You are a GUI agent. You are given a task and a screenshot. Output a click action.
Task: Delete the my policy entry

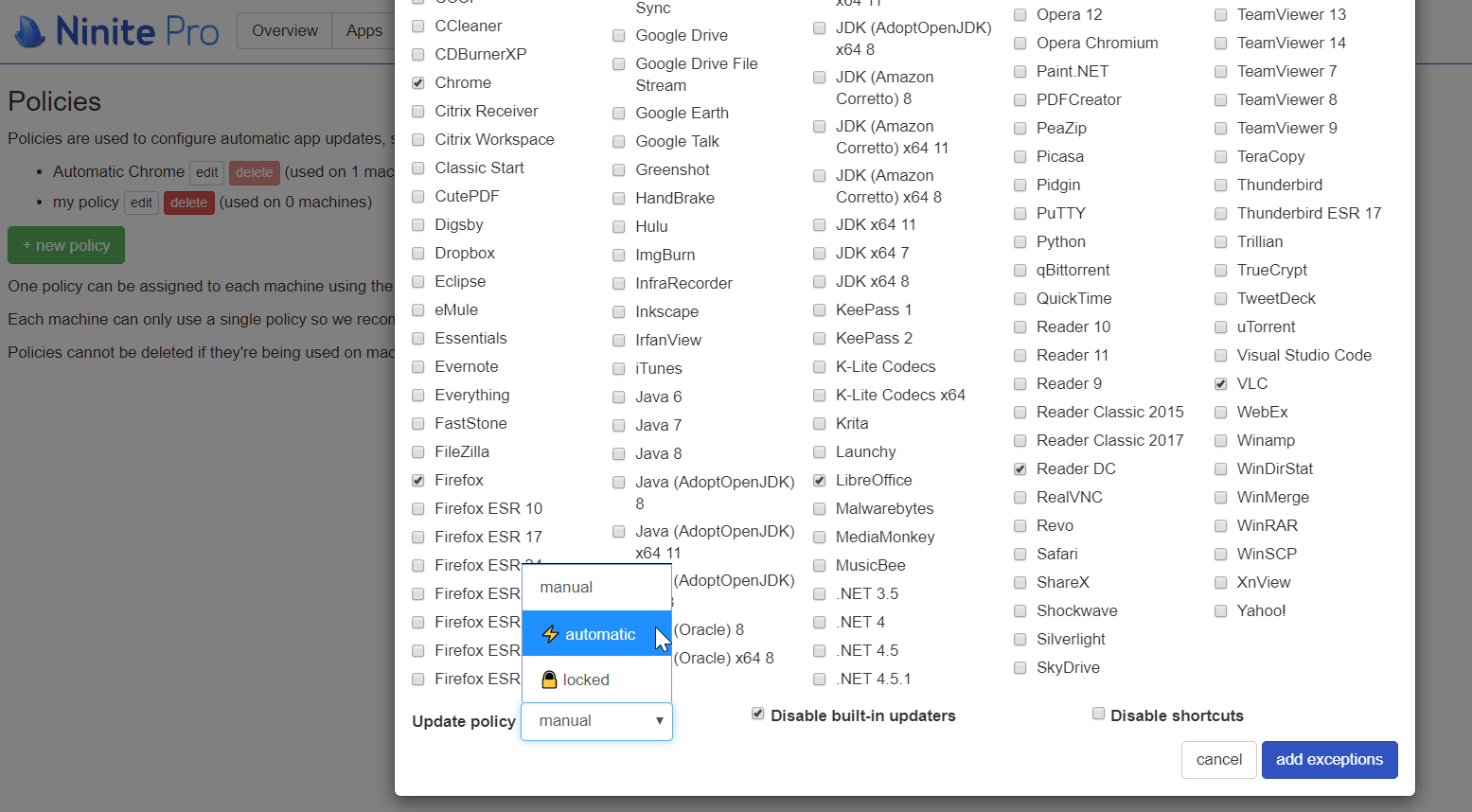point(189,203)
